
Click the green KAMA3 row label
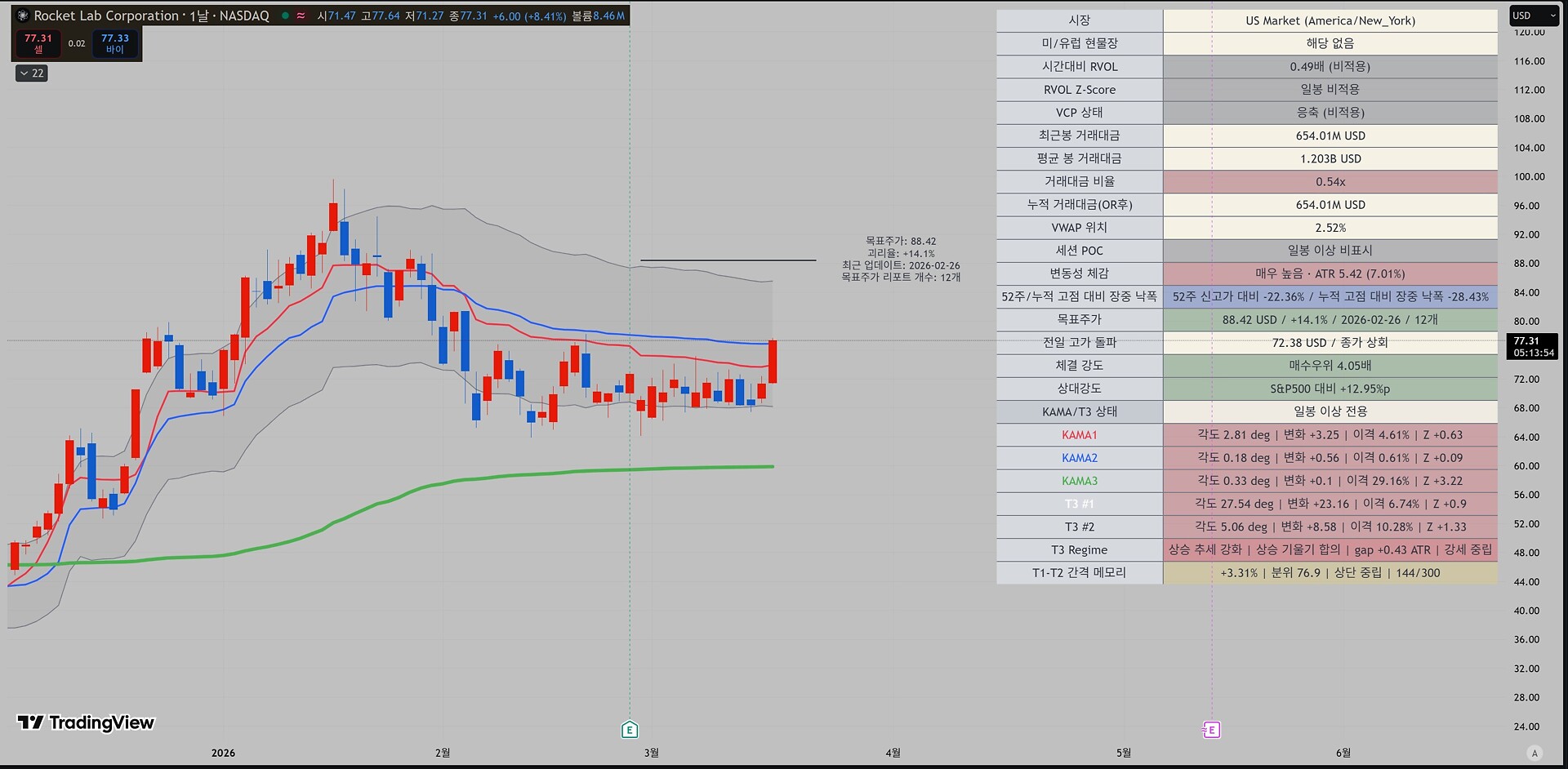tap(1080, 481)
